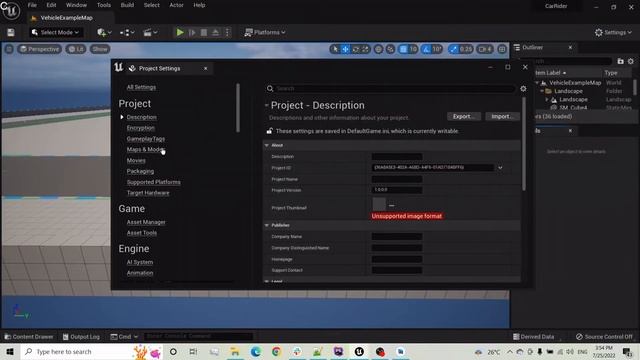Activate the viewport Select cursor tool
This screenshot has width=640, height=360.
[335, 49]
